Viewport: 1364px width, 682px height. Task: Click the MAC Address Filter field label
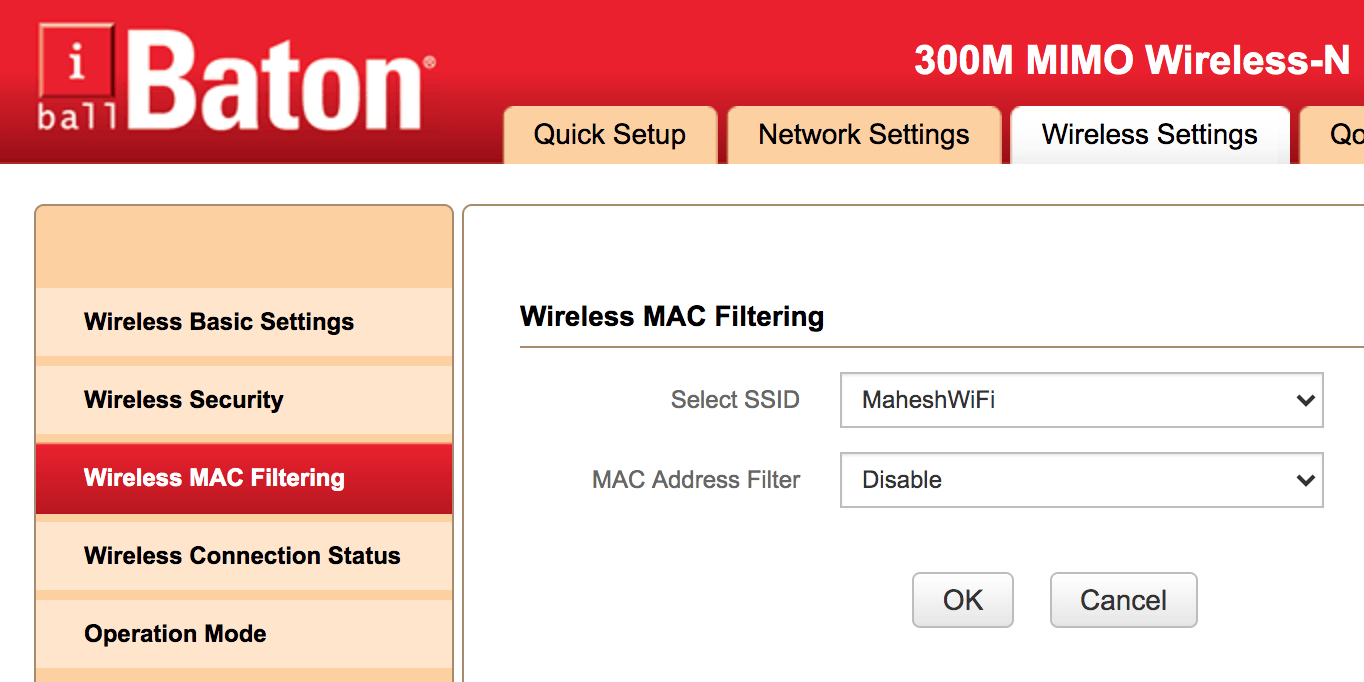tap(696, 480)
